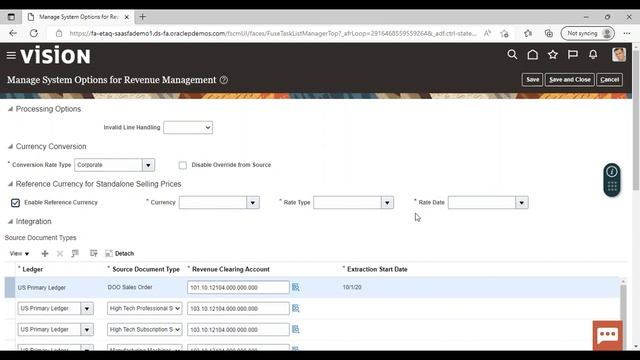
Task: Go to Home via the house icon
Action: (532, 55)
